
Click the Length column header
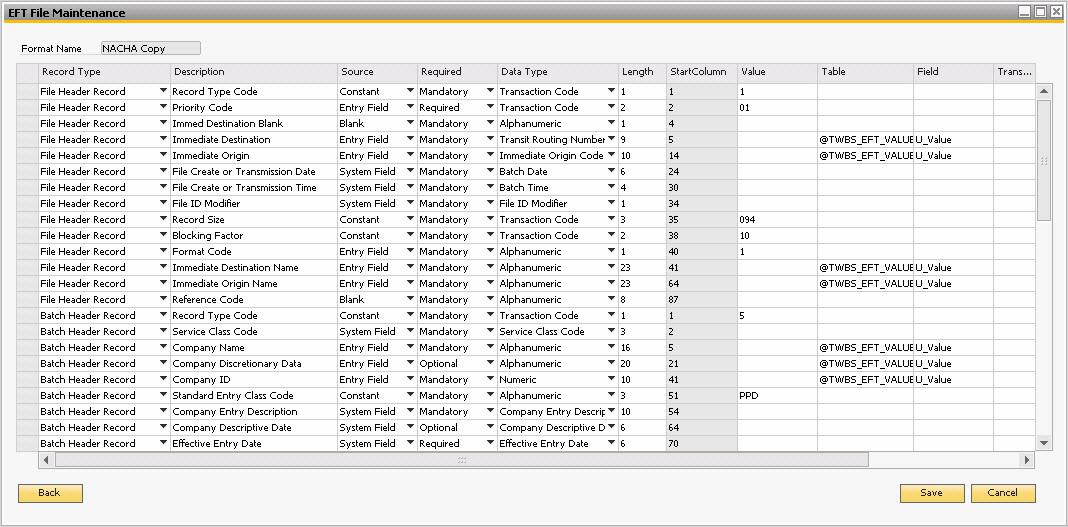tap(642, 71)
